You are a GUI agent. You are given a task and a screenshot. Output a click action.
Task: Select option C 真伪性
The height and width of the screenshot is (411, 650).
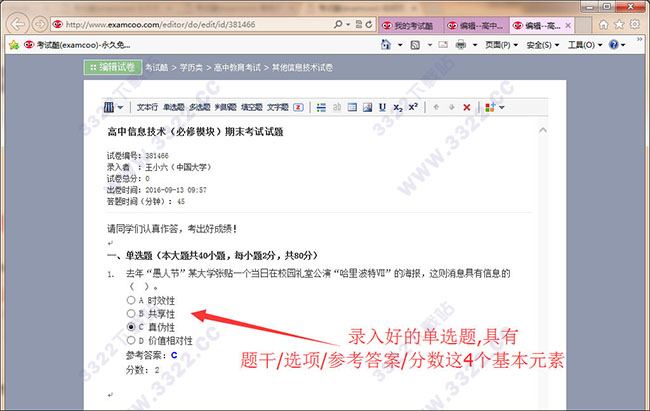pos(131,327)
